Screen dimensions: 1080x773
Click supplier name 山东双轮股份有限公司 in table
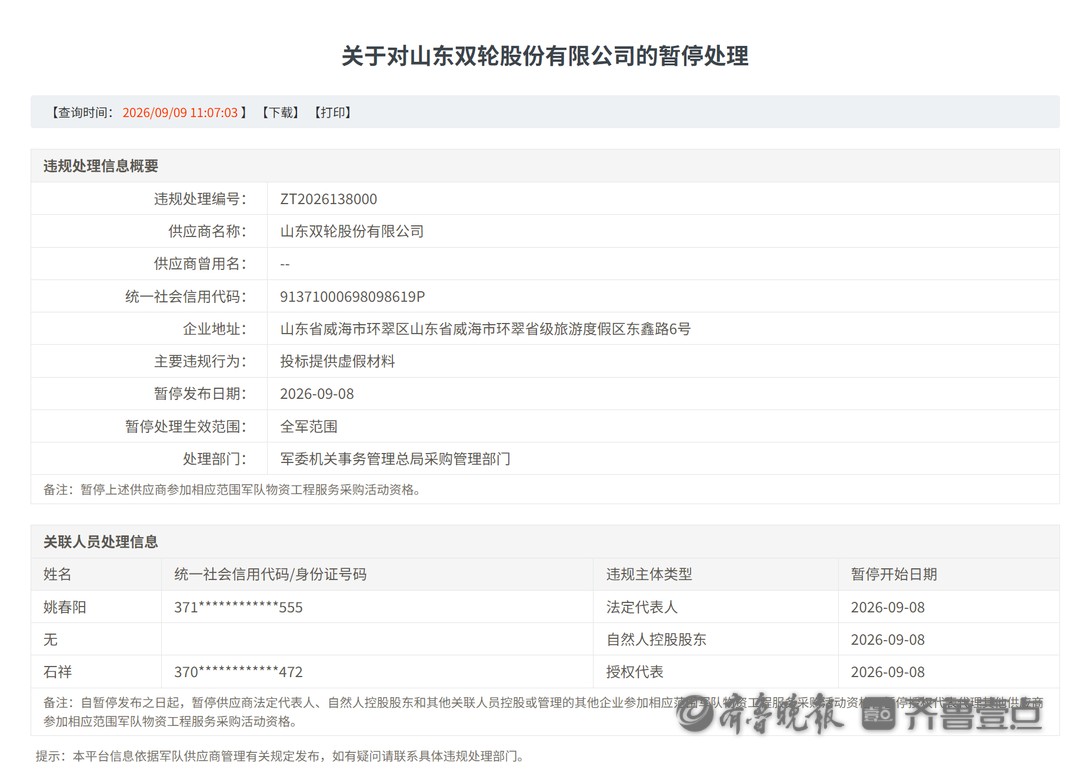click(352, 231)
